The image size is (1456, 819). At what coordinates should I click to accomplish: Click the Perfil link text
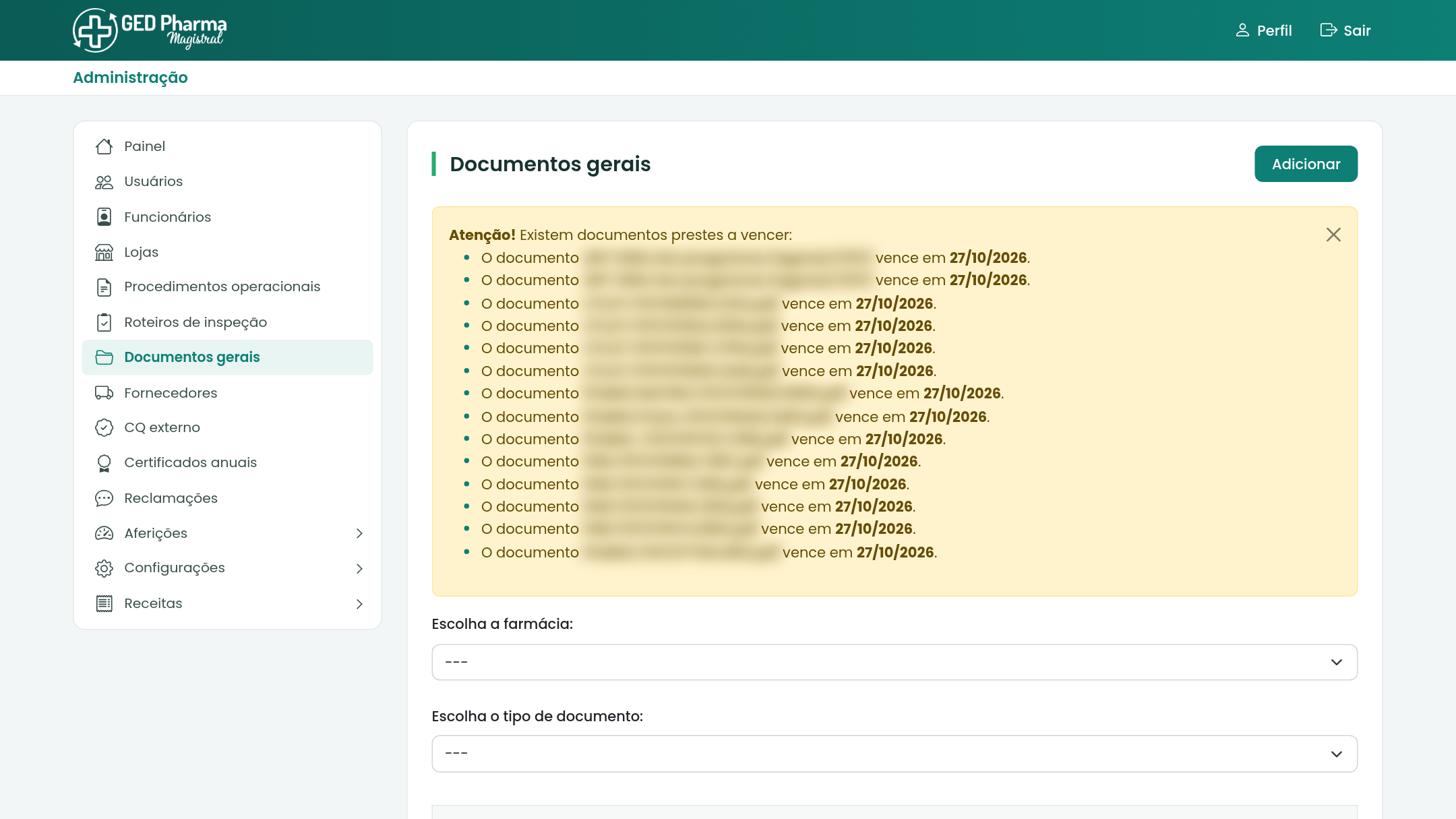tap(1274, 30)
